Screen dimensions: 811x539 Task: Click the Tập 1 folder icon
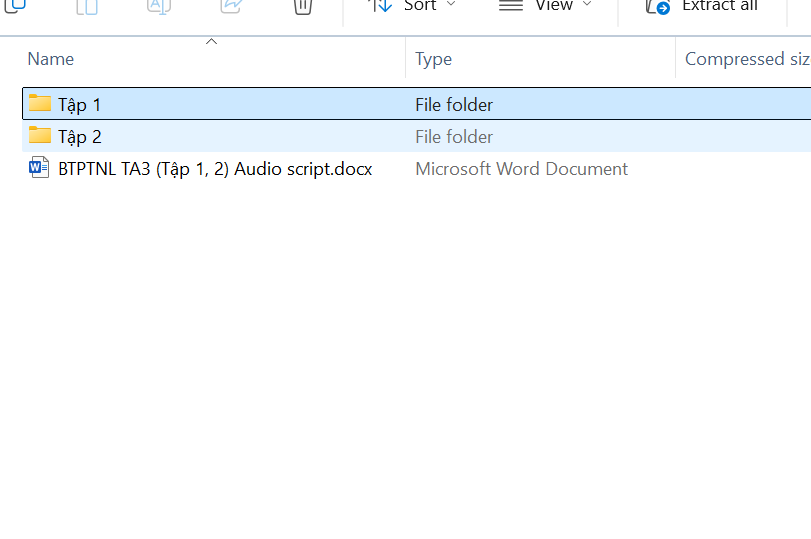(x=40, y=103)
